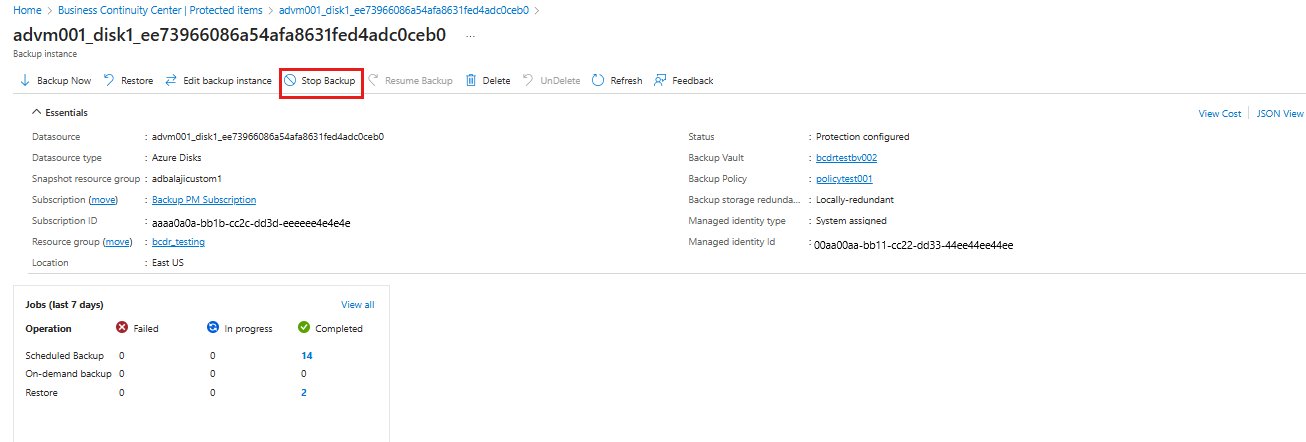Click move link next to Resource group
The height and width of the screenshot is (442, 1306).
pyautogui.click(x=118, y=242)
